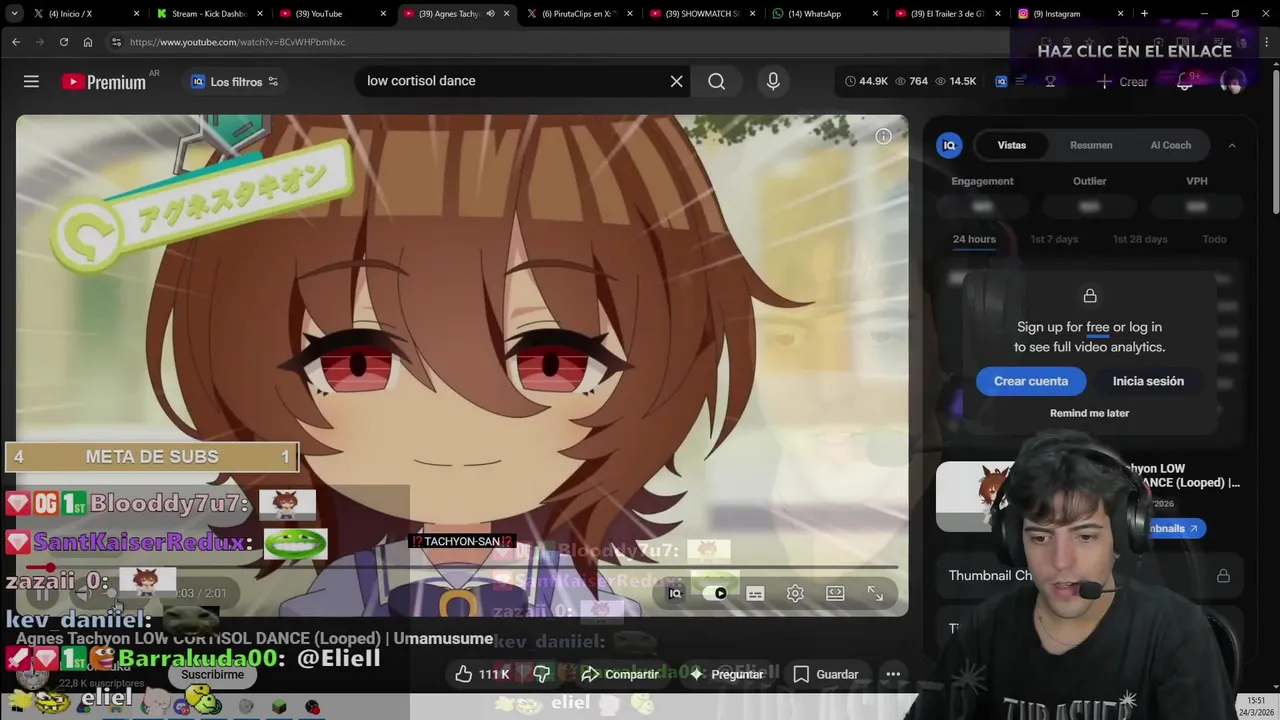Click the 44.9K stat in header
The image size is (1280, 720).
coord(866,81)
